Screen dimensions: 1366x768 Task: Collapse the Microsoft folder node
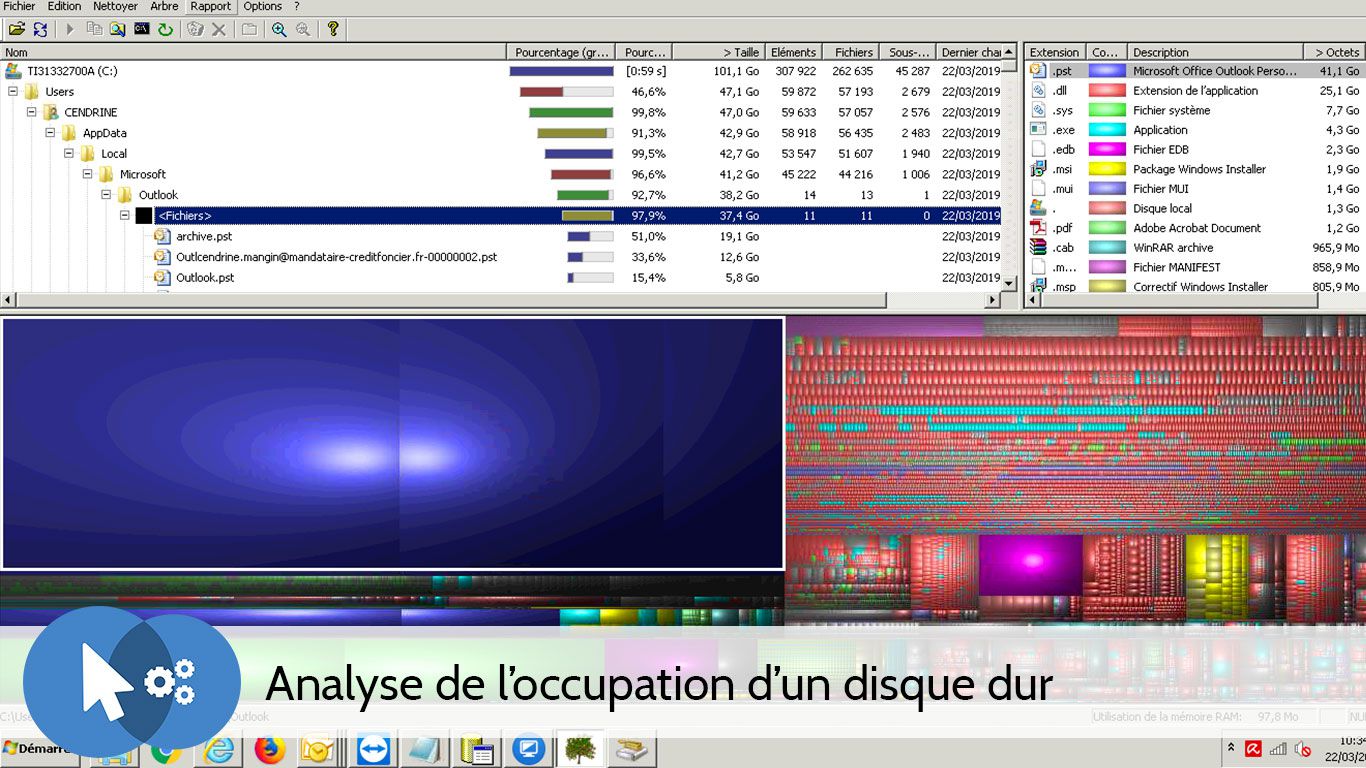pos(88,174)
